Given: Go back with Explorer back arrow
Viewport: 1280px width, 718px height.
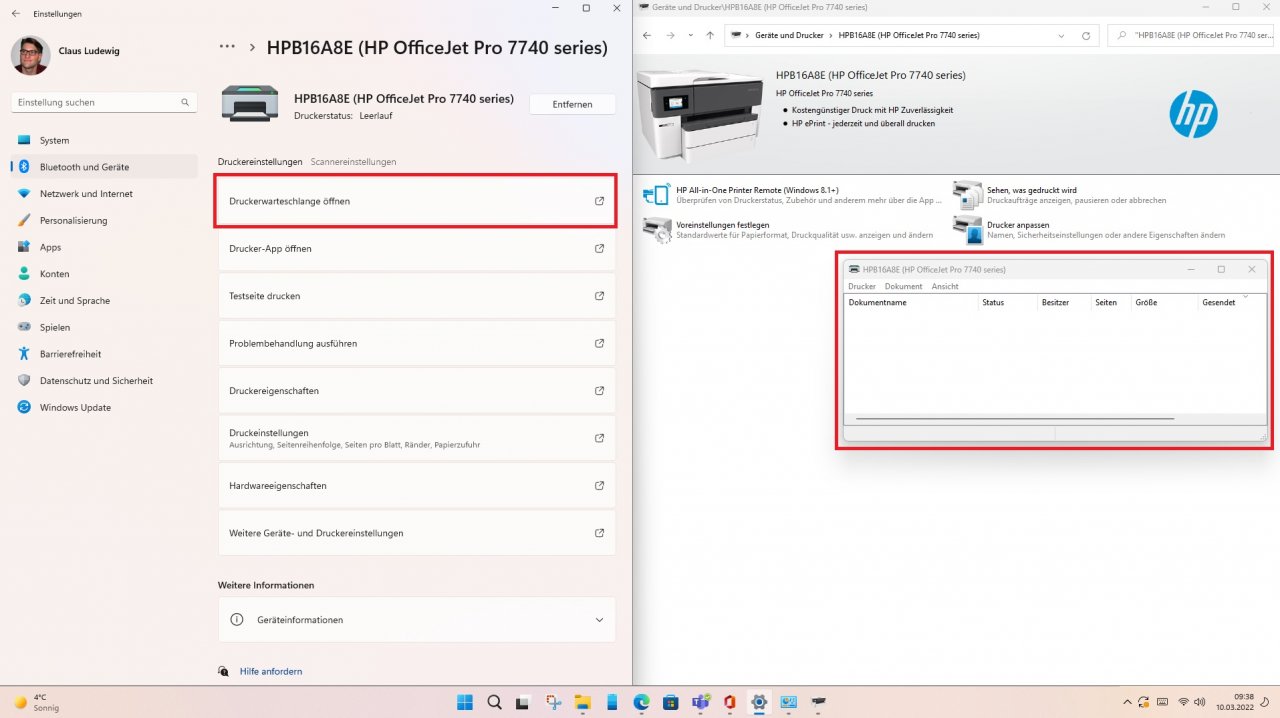Looking at the screenshot, I should 647,35.
